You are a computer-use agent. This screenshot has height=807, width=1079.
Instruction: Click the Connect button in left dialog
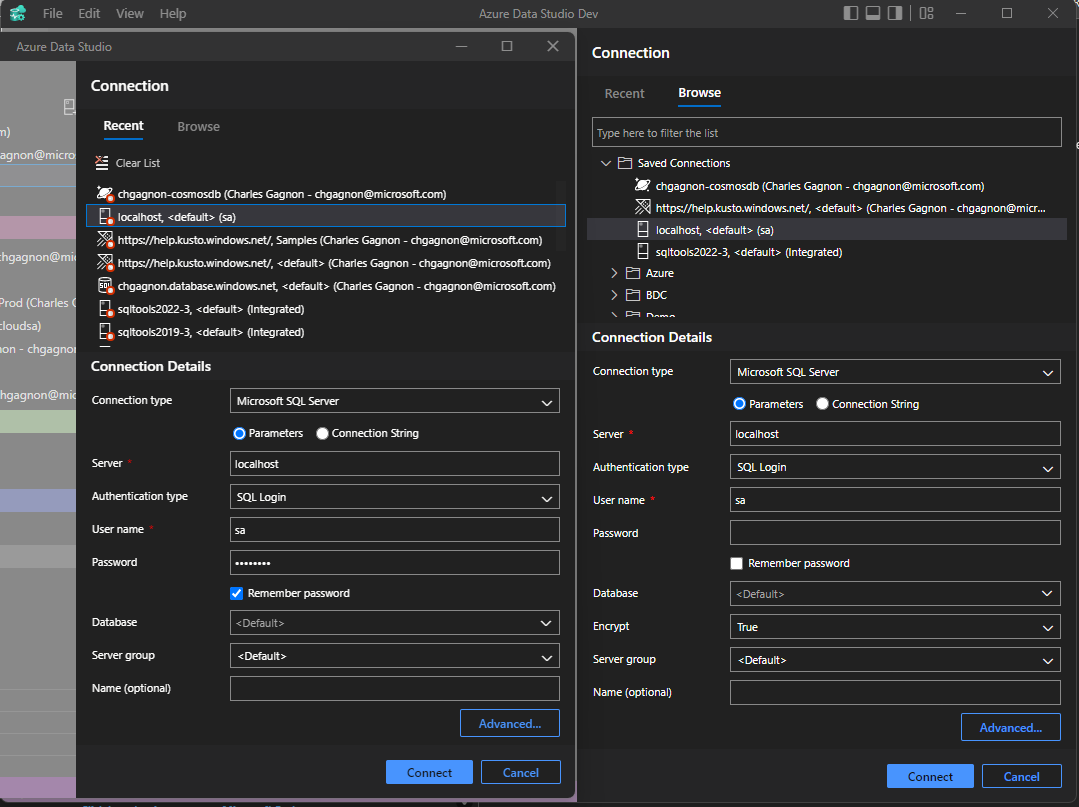point(429,771)
